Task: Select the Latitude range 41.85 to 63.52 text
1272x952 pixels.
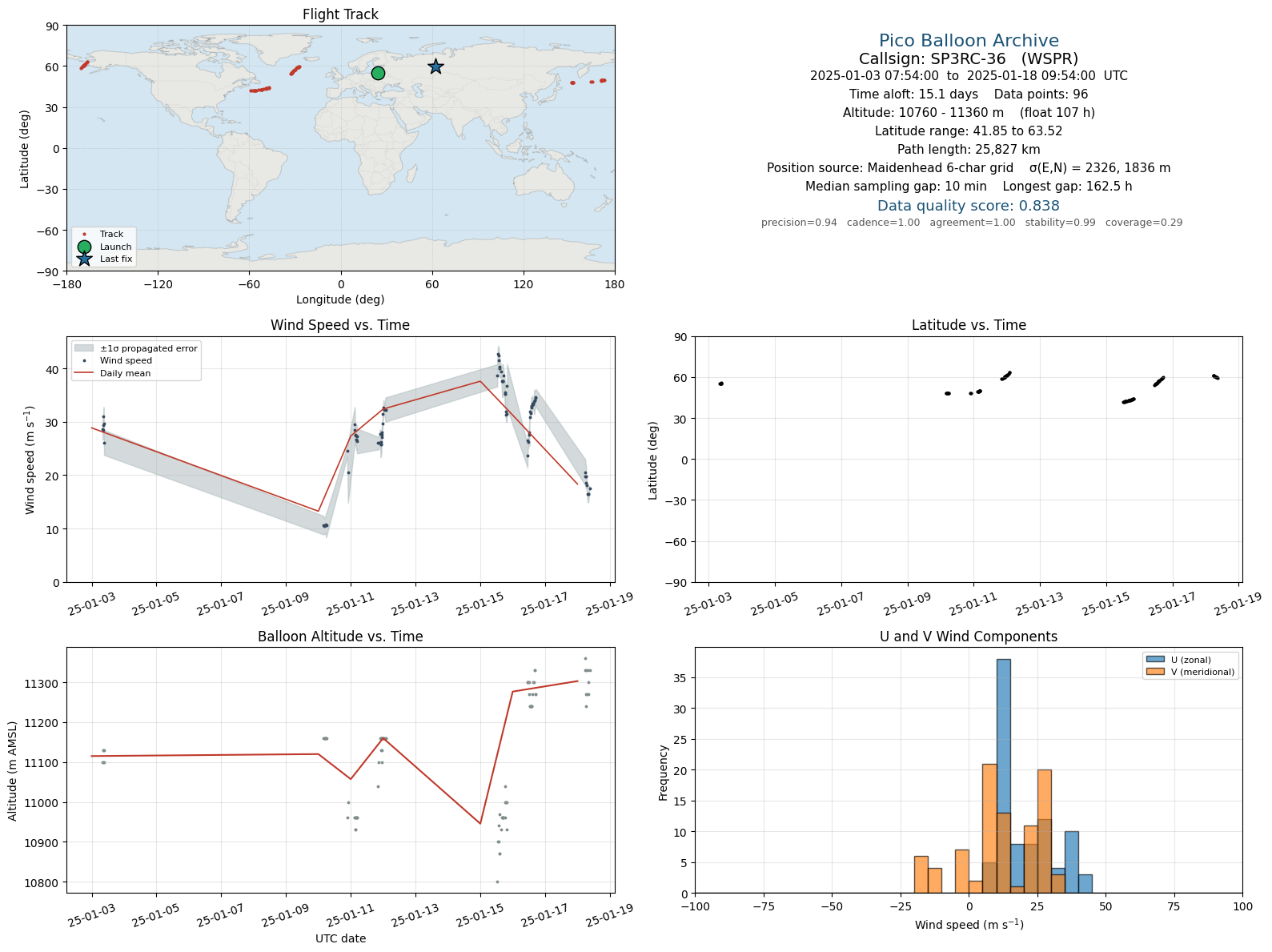Action: click(x=969, y=131)
